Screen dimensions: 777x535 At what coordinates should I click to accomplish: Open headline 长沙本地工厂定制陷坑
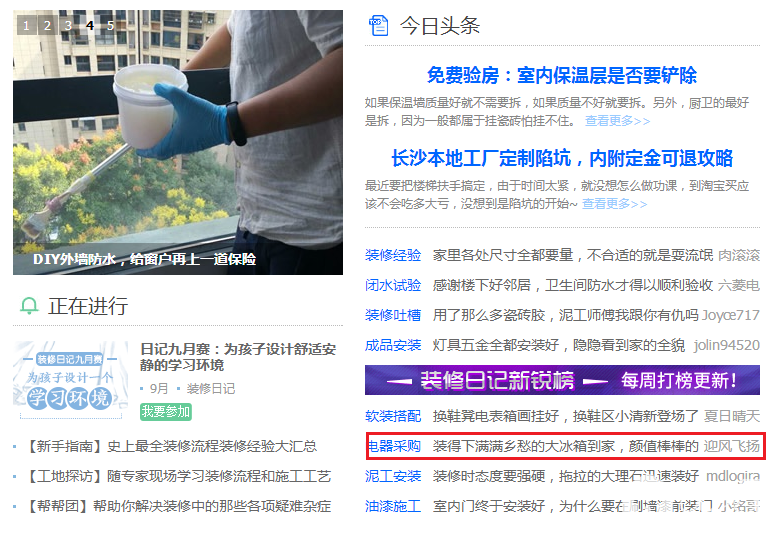(x=562, y=159)
